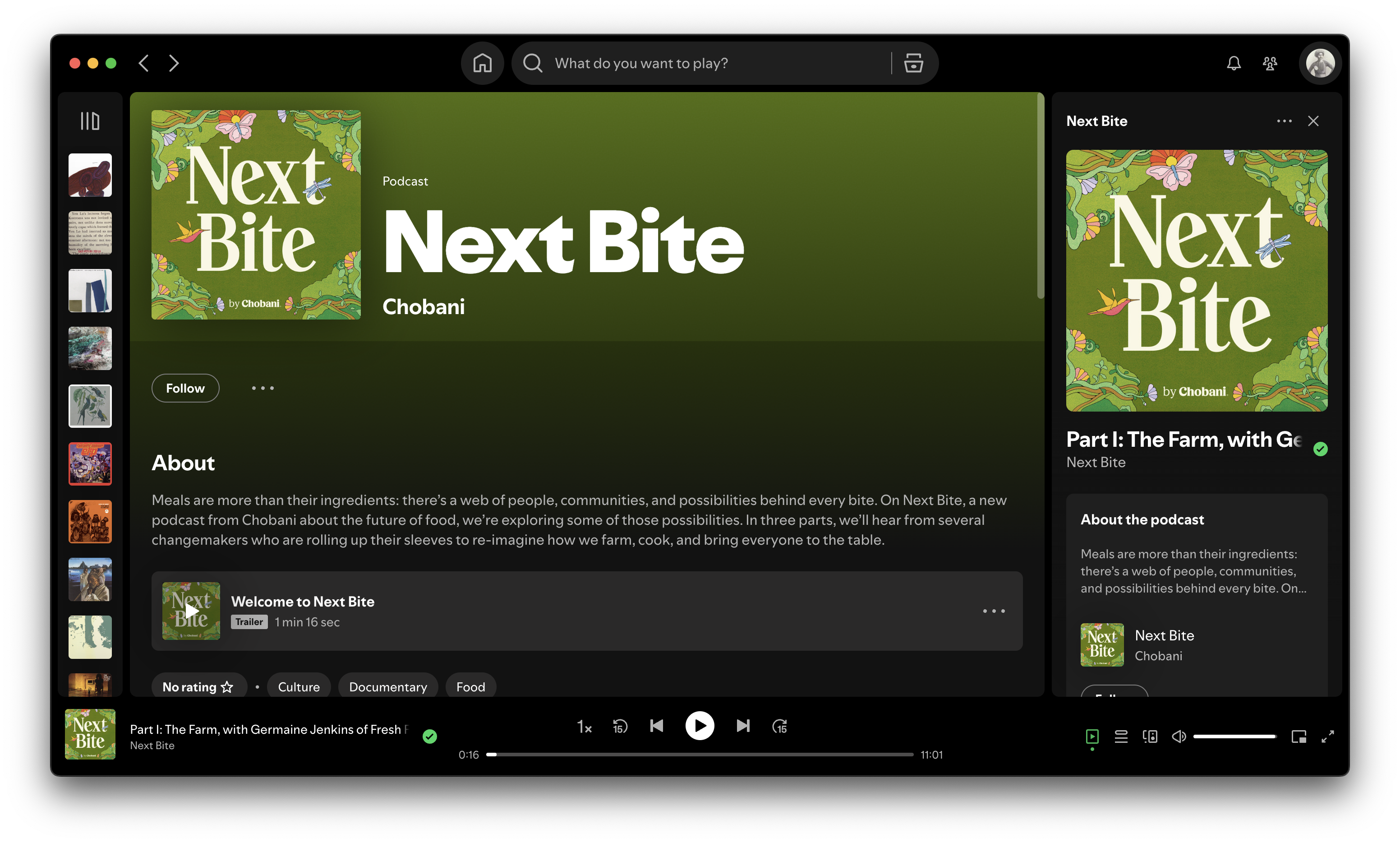
Task: Open playback speed 1x options
Action: 584,727
